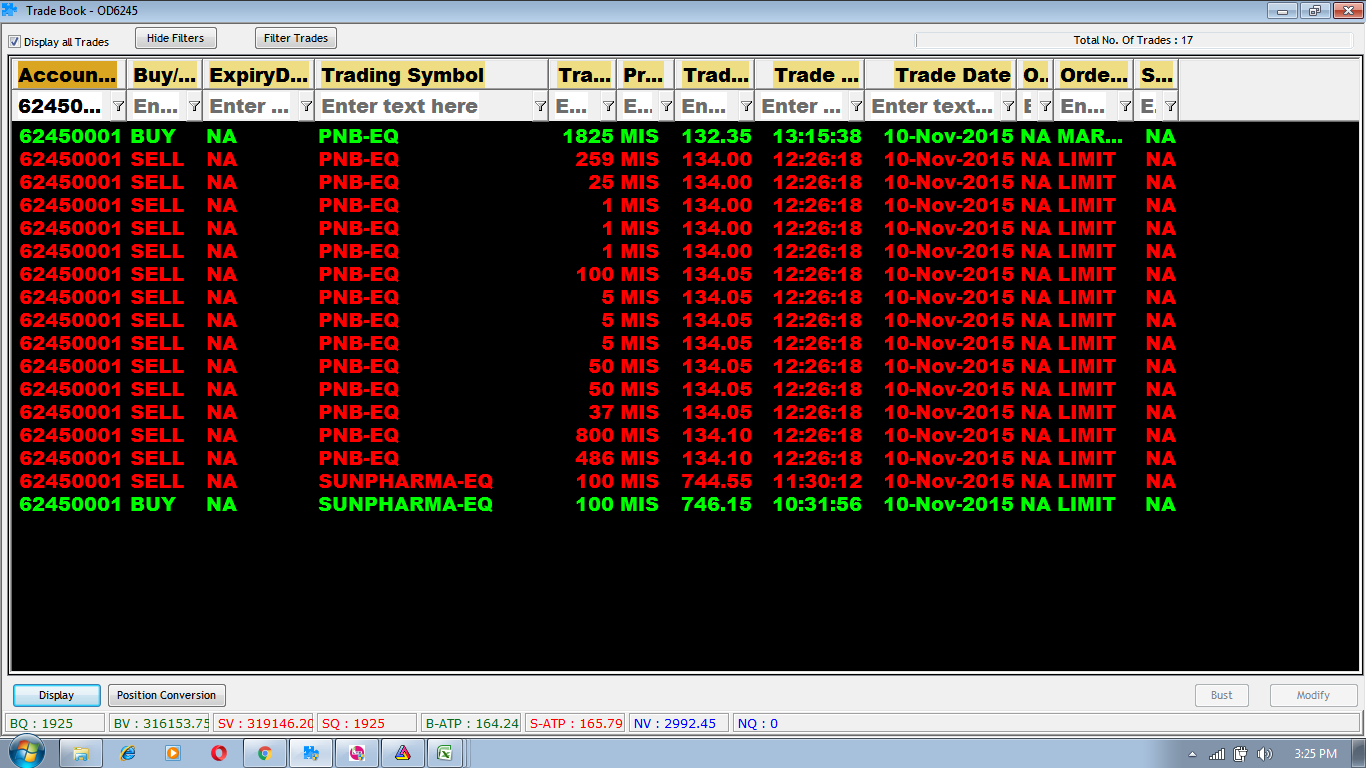Click the filter funnel in Trade Date column
Image resolution: width=1366 pixels, height=768 pixels.
click(1008, 106)
